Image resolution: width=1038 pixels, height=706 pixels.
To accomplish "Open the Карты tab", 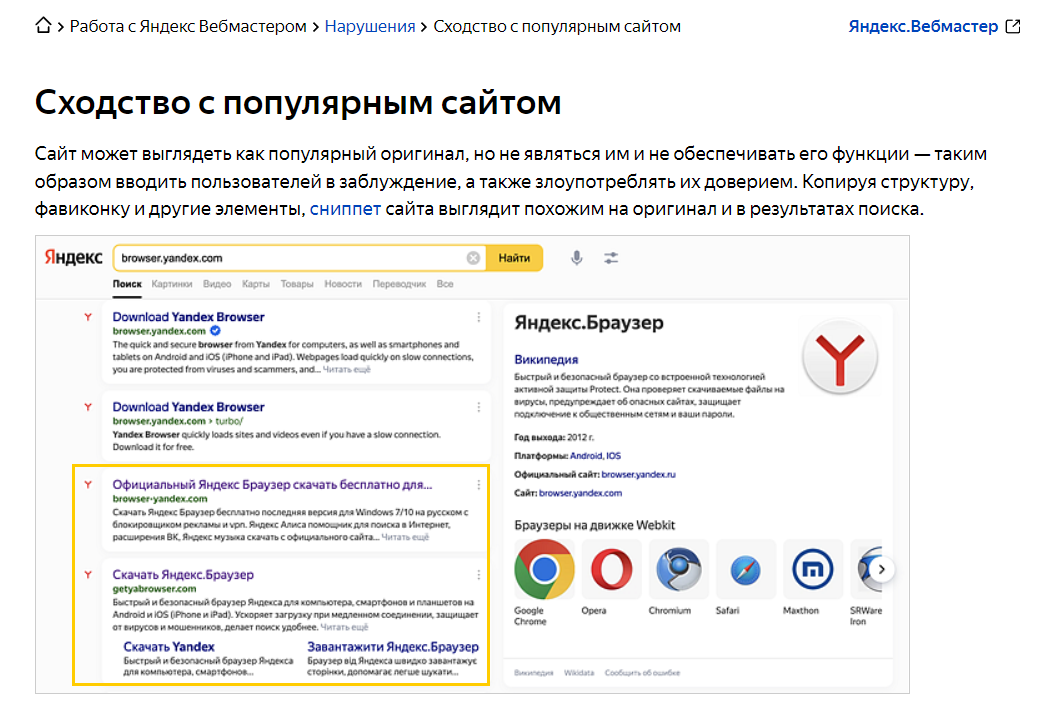I will (x=256, y=284).
